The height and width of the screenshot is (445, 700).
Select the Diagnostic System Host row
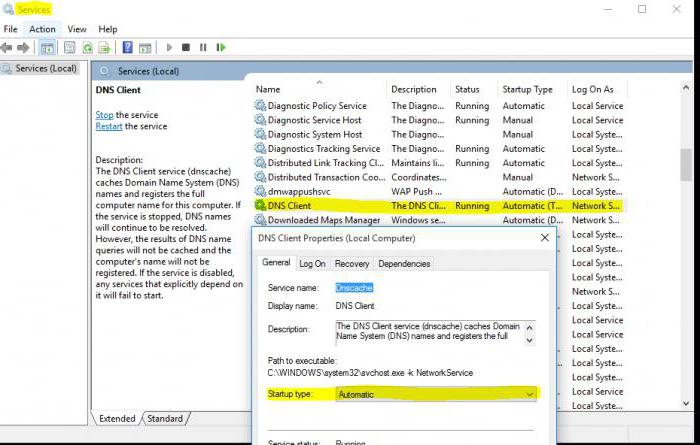(x=439, y=134)
